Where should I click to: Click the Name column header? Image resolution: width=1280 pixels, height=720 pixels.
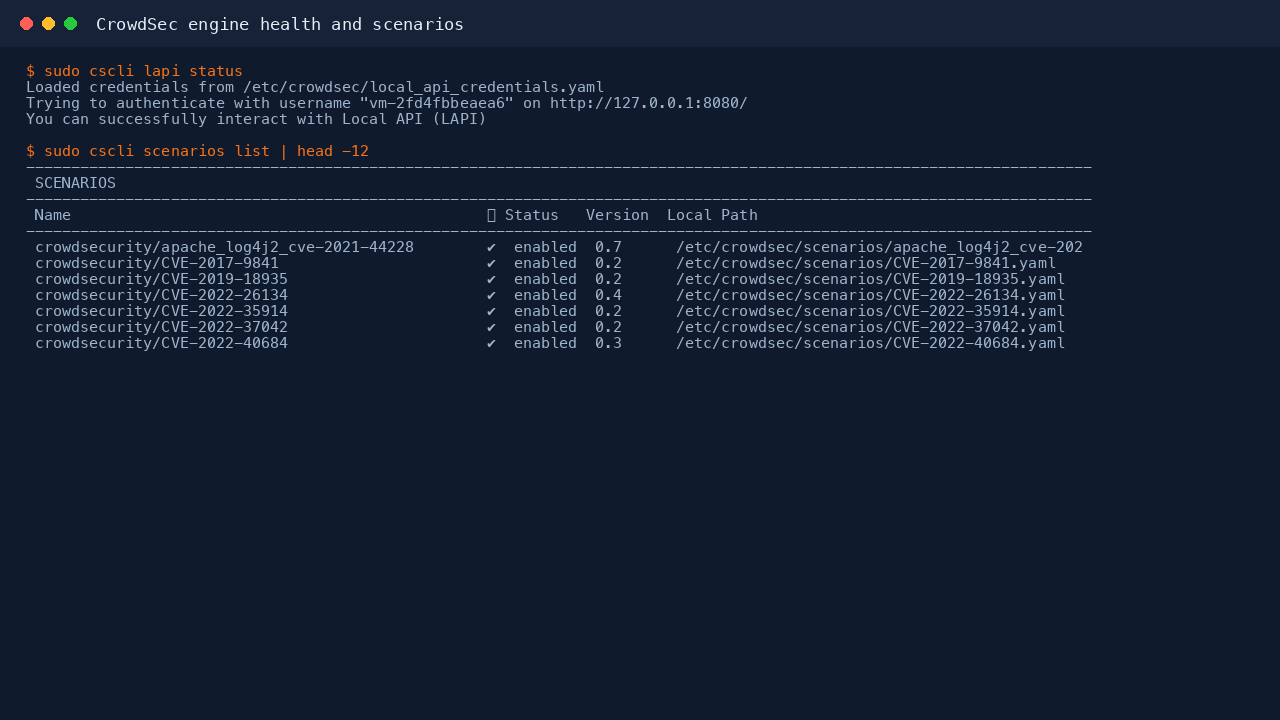(x=52, y=215)
